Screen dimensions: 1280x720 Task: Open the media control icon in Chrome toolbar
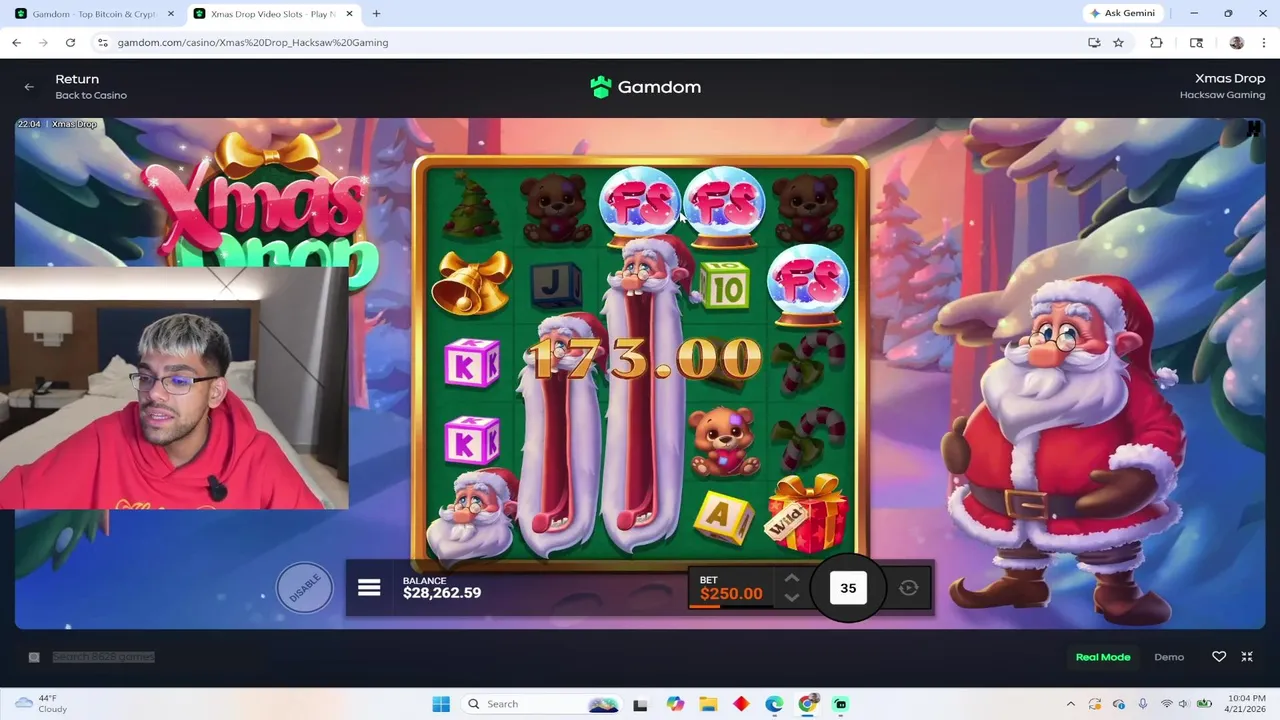point(1196,42)
